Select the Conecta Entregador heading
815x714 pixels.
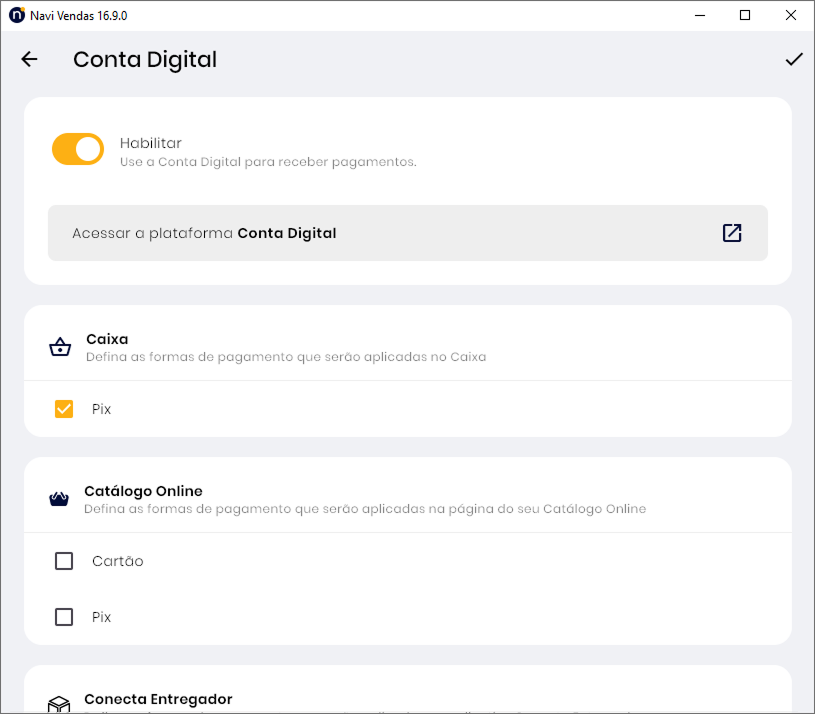click(158, 699)
